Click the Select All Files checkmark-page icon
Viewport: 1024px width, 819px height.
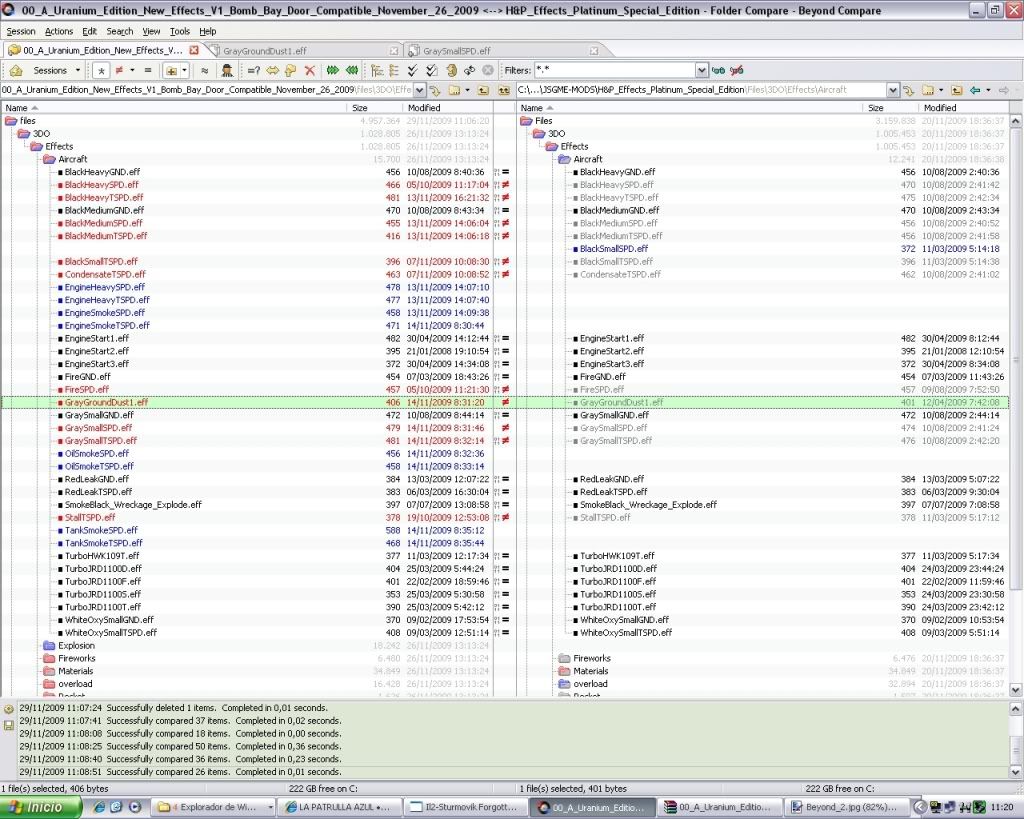[432, 71]
